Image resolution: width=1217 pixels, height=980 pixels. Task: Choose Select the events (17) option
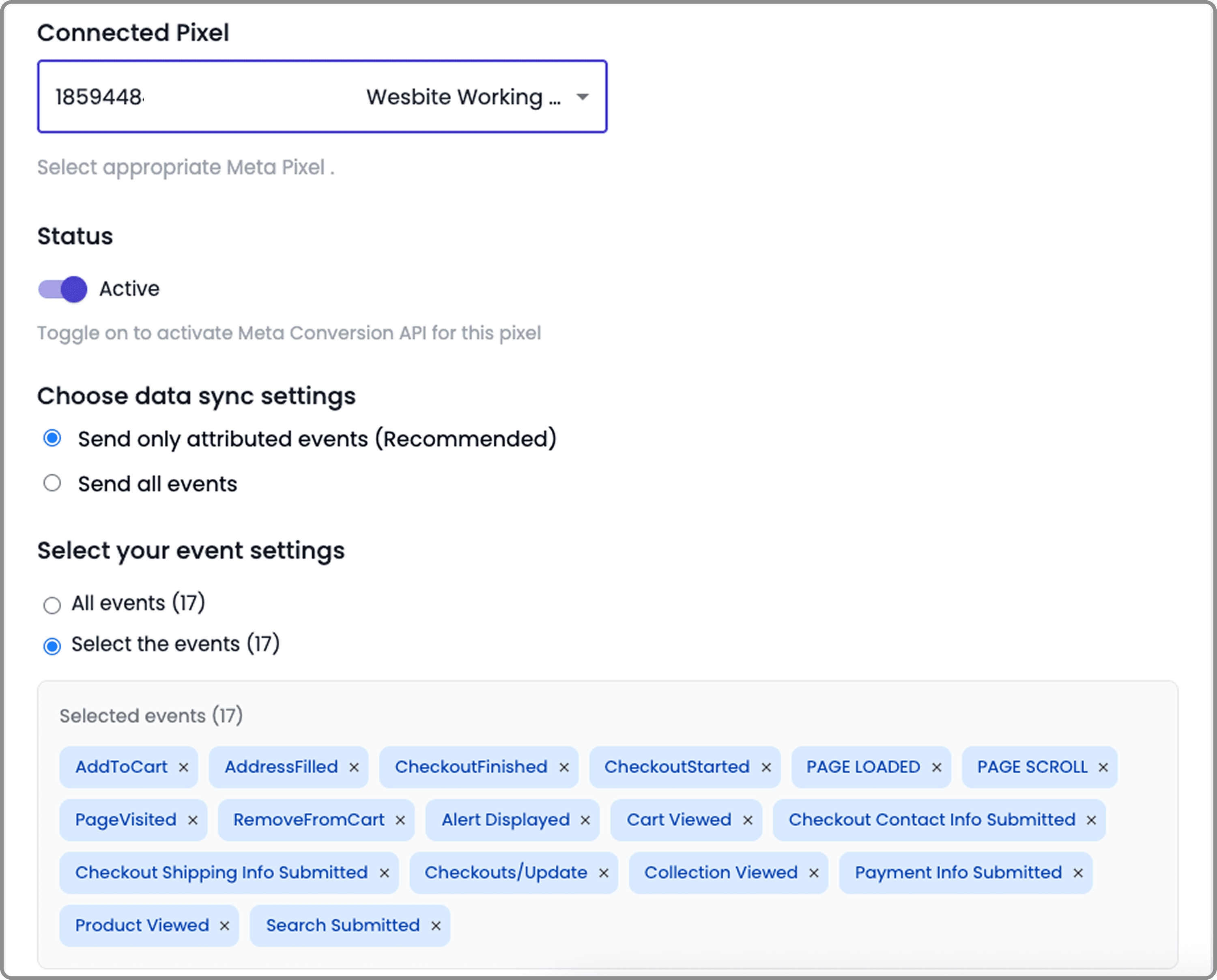(x=52, y=646)
